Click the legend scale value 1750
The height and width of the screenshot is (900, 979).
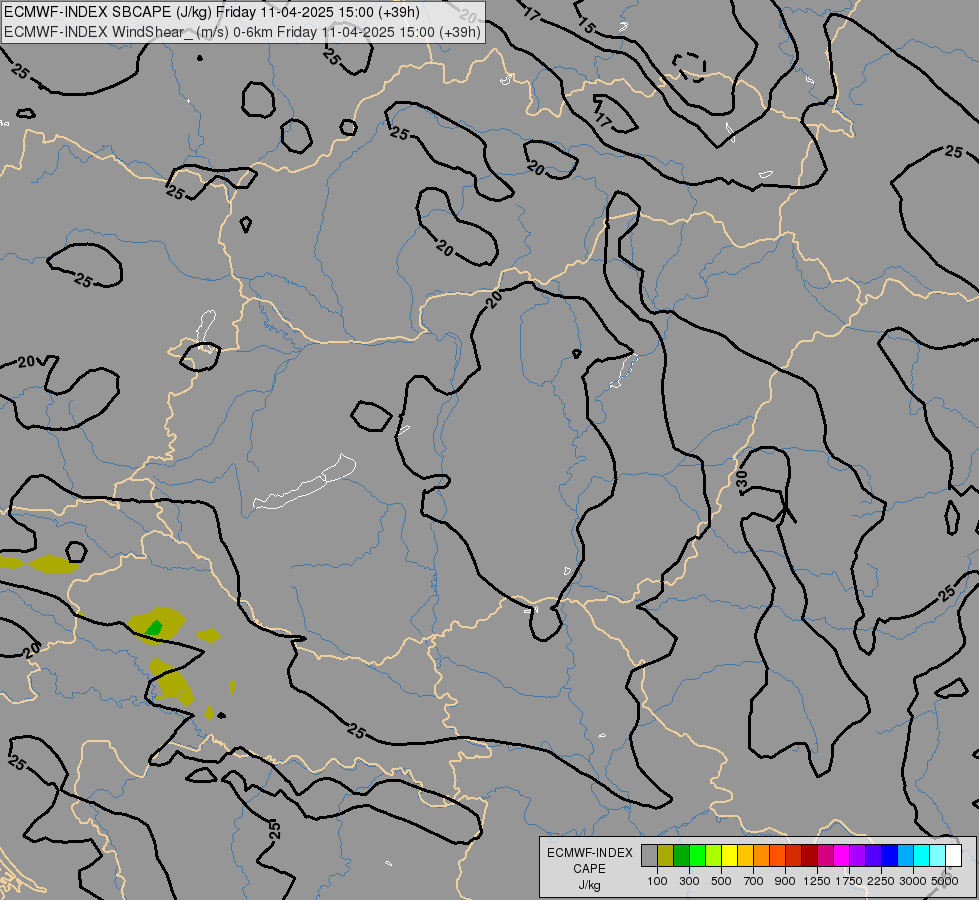pos(849,881)
